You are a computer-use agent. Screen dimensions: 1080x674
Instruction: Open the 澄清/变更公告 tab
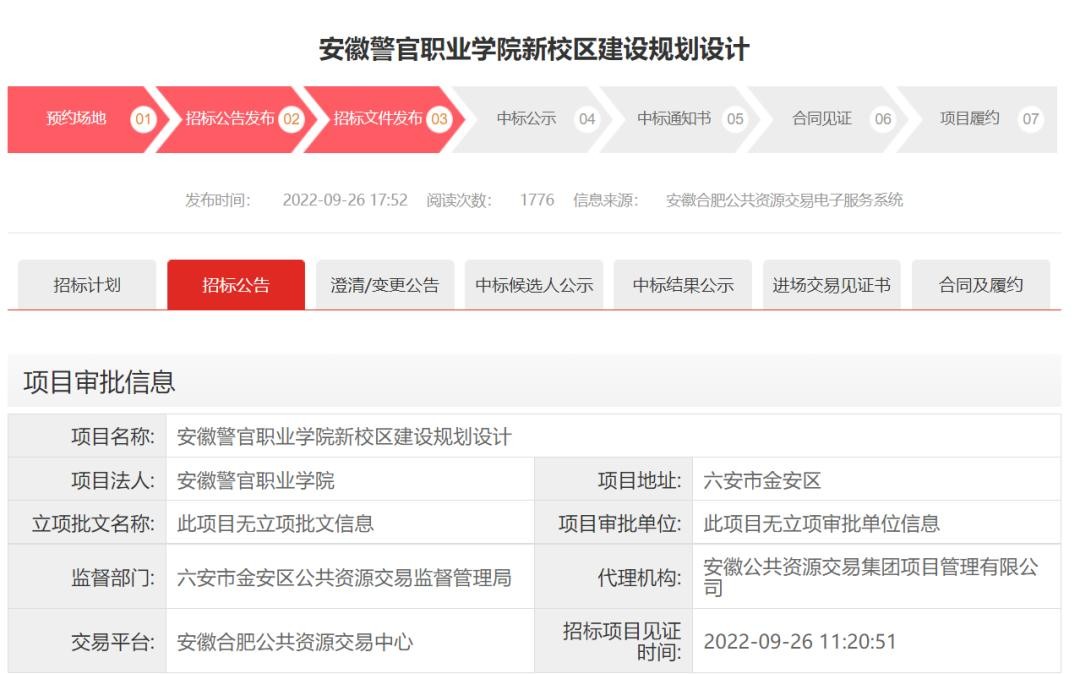[385, 285]
